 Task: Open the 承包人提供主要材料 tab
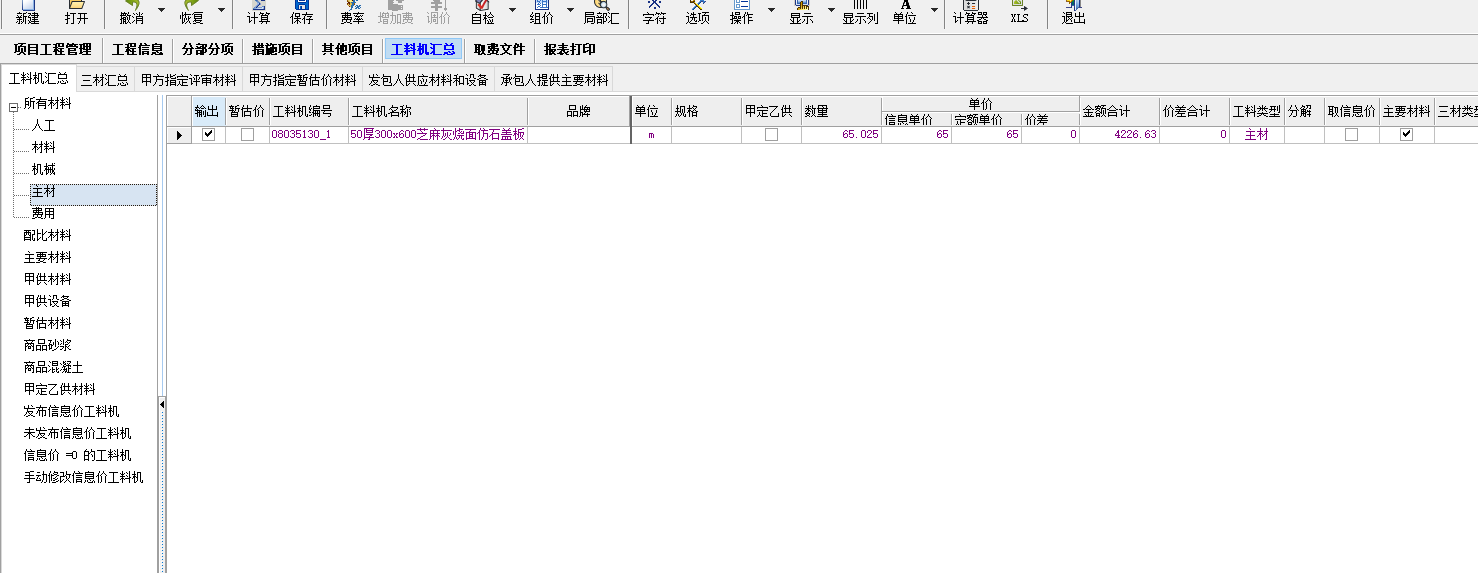pos(554,80)
